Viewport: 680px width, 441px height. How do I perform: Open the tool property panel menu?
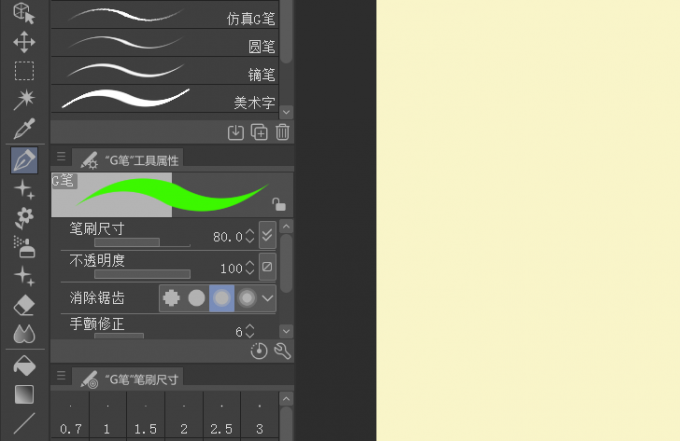[61, 157]
